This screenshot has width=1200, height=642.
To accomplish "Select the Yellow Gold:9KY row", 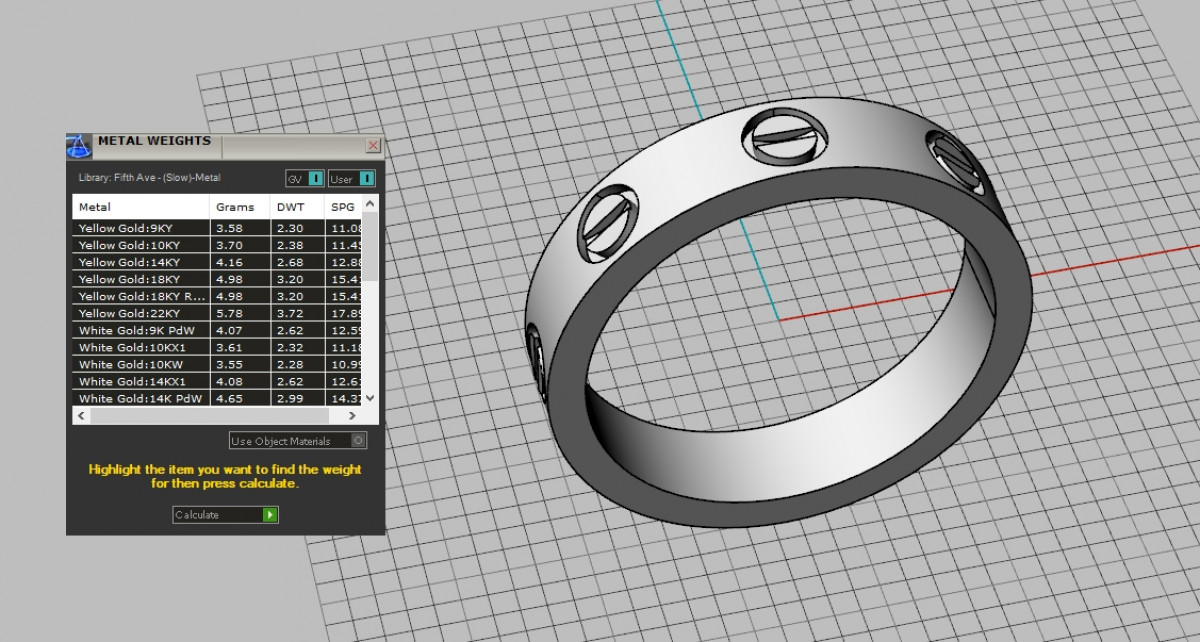I will tap(140, 228).
